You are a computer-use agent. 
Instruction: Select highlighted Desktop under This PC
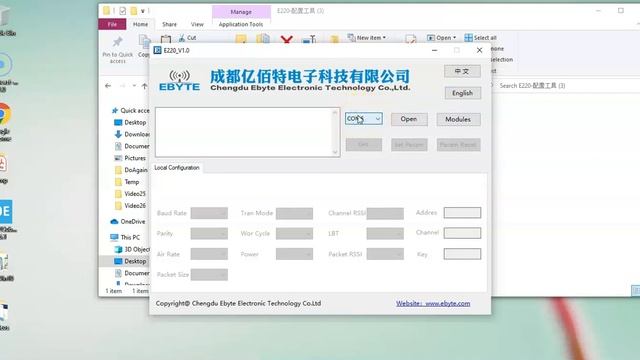(125, 261)
